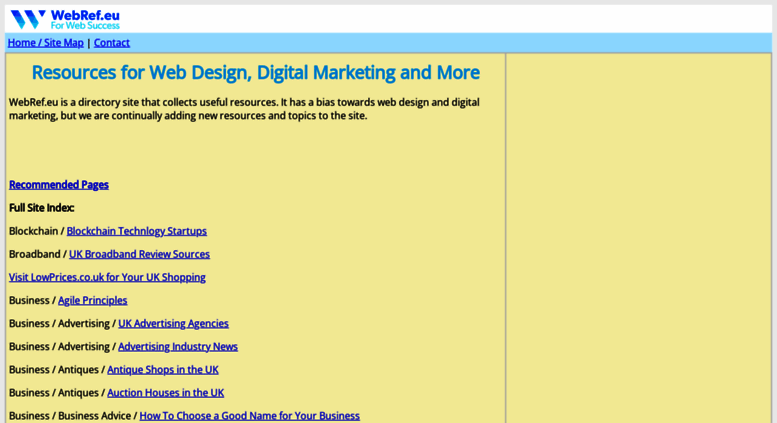
Task: Open How To Choose a Good Name link
Action: pos(250,416)
